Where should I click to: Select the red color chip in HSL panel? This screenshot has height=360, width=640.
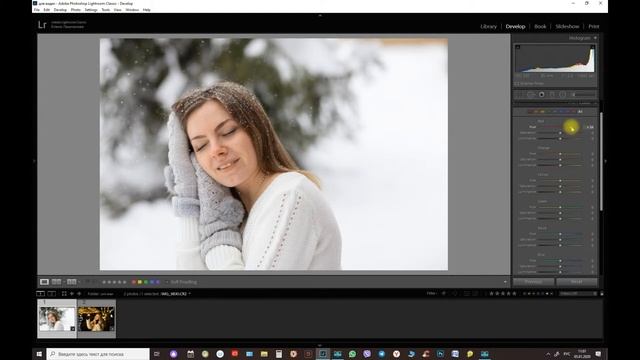pos(531,111)
